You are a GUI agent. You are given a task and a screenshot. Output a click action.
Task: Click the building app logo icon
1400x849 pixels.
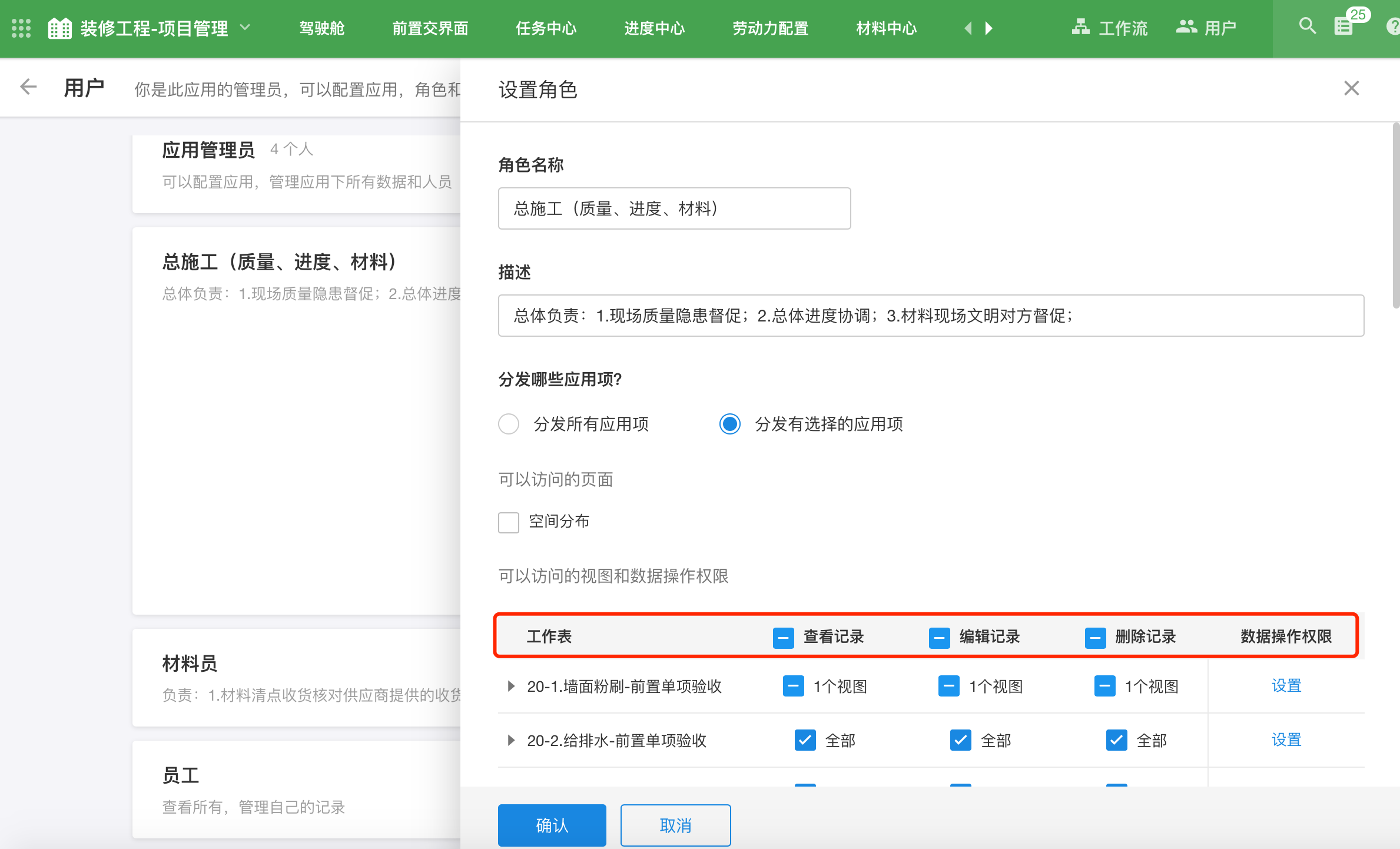click(x=59, y=28)
